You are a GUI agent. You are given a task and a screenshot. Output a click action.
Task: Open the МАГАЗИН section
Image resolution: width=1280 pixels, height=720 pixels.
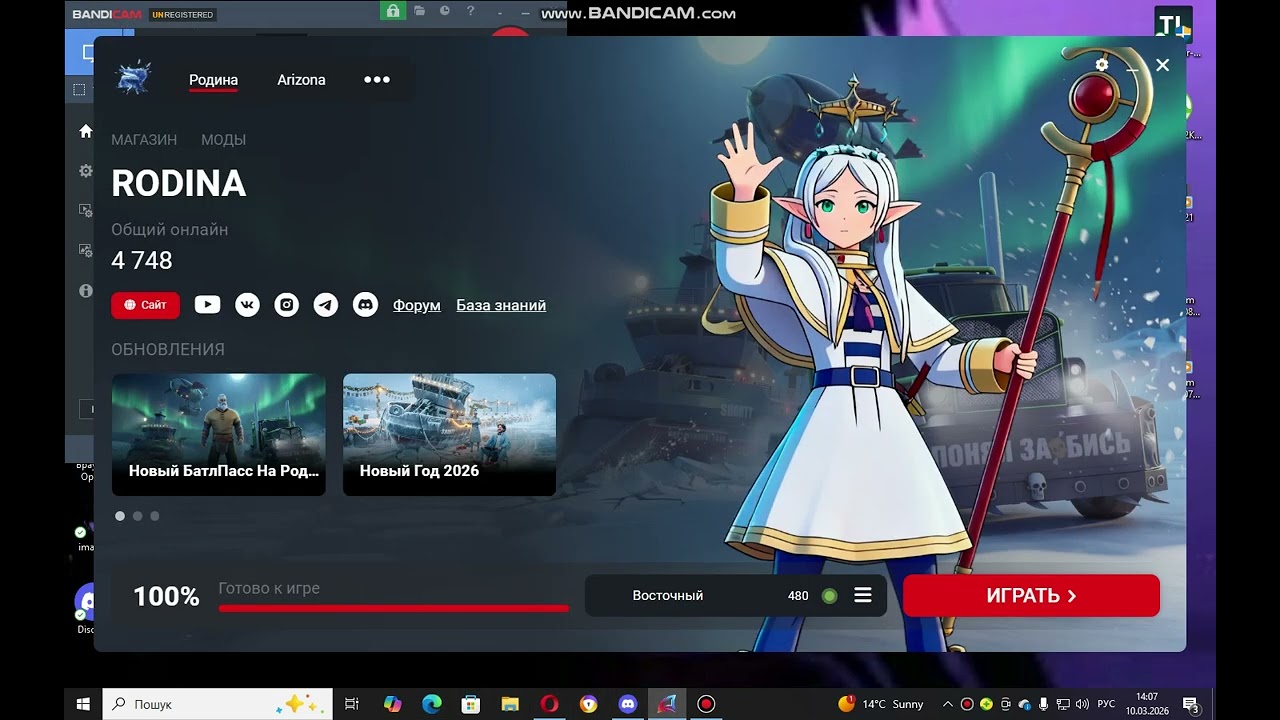[144, 140]
